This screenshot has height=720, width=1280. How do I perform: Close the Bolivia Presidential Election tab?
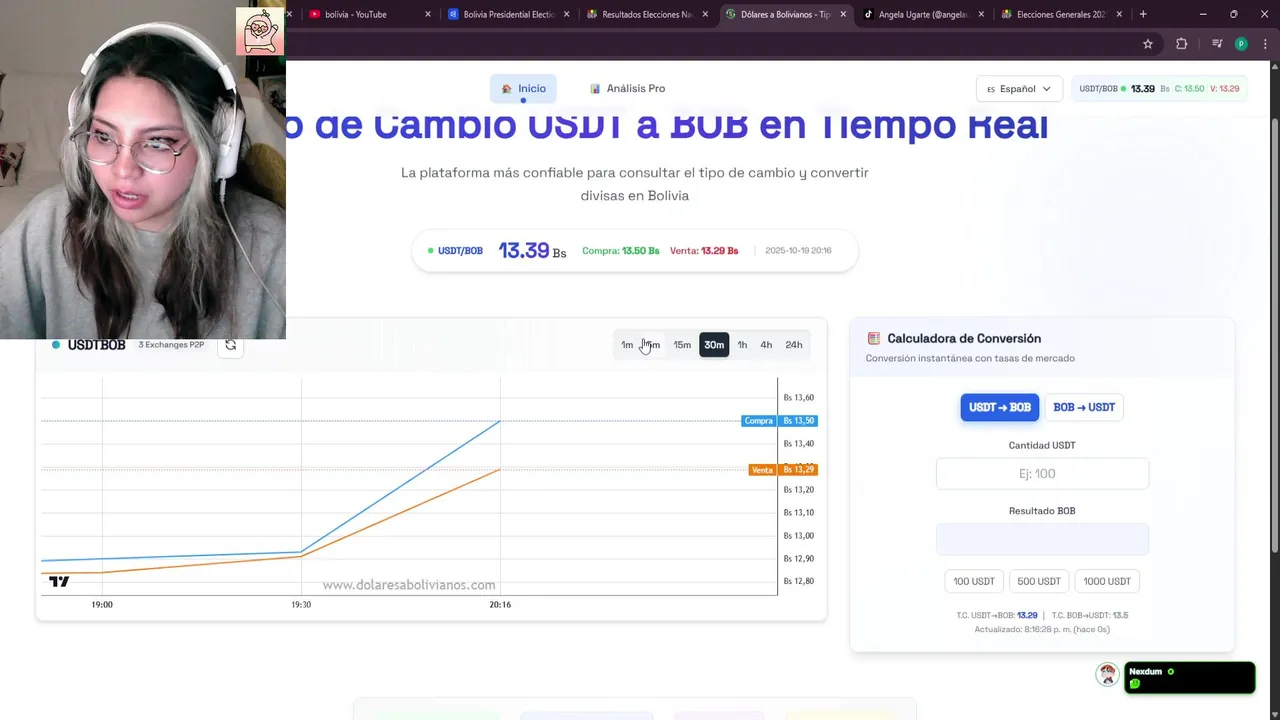click(567, 14)
